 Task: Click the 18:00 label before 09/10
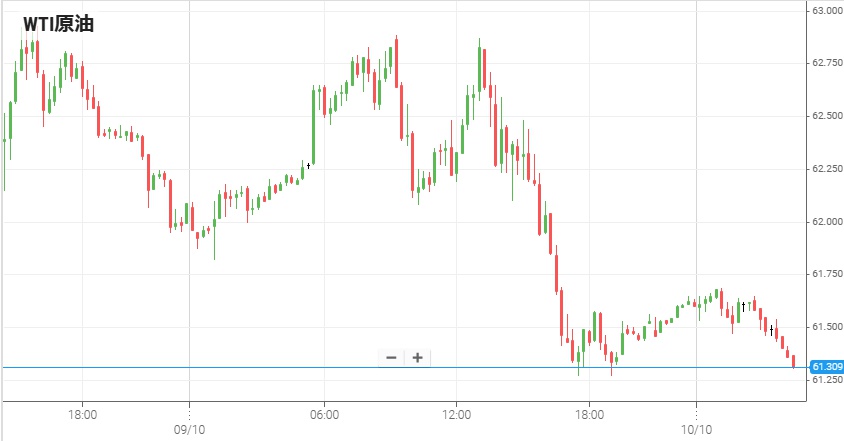(x=82, y=413)
